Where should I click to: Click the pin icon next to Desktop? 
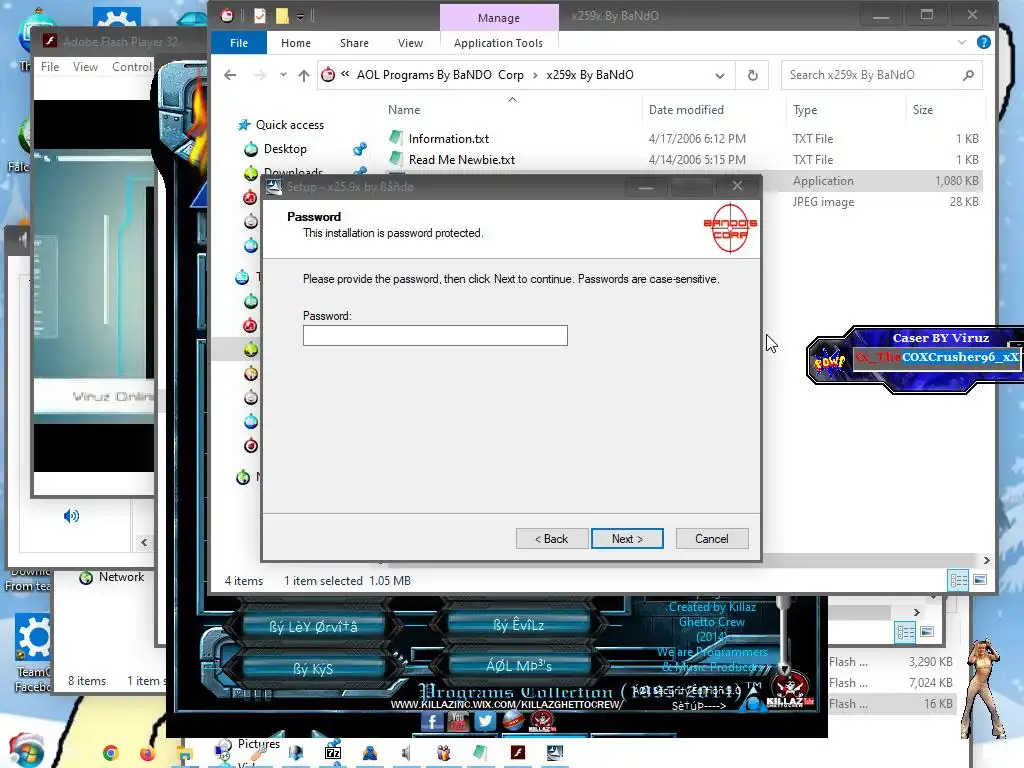pyautogui.click(x=360, y=150)
